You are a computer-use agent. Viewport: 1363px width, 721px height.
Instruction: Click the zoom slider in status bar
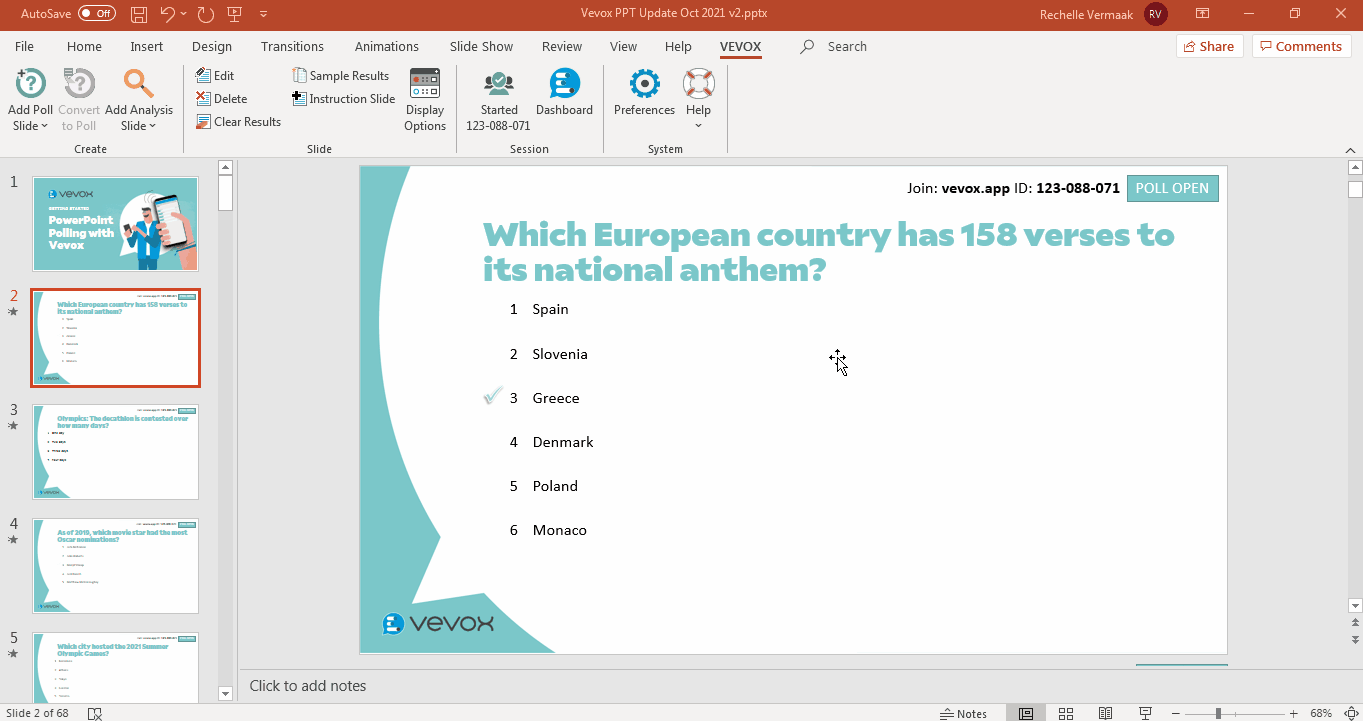click(x=1218, y=713)
